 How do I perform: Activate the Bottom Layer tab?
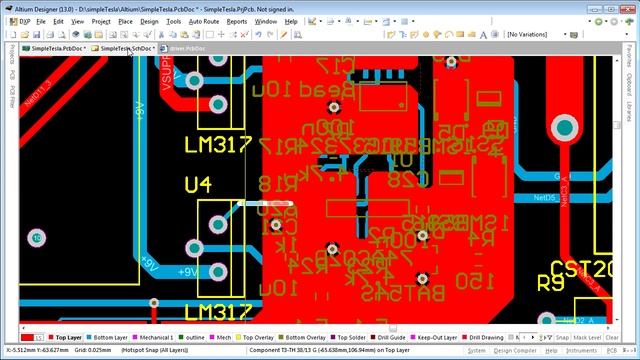(x=107, y=338)
